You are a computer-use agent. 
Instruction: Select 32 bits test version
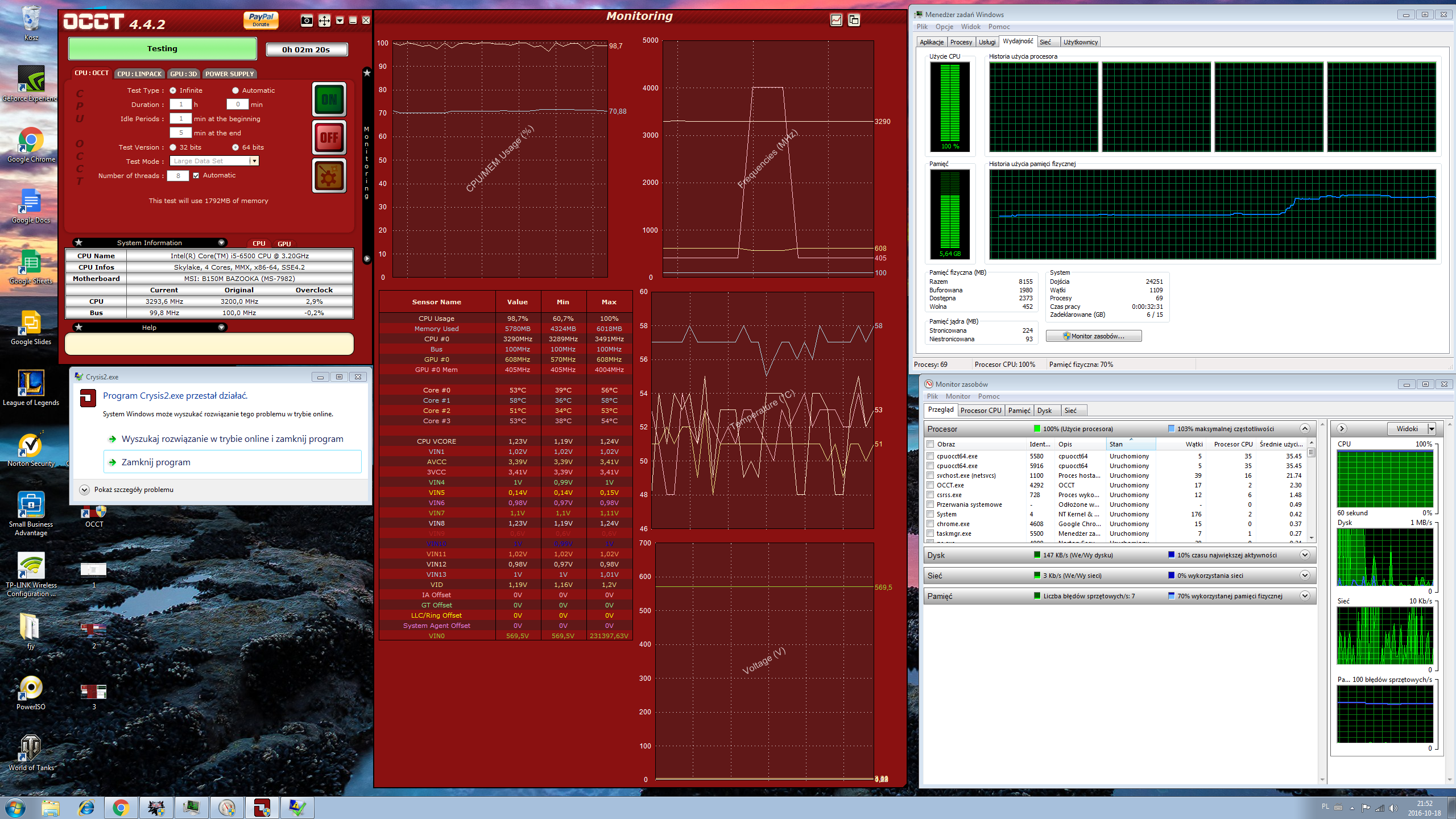tap(173, 147)
